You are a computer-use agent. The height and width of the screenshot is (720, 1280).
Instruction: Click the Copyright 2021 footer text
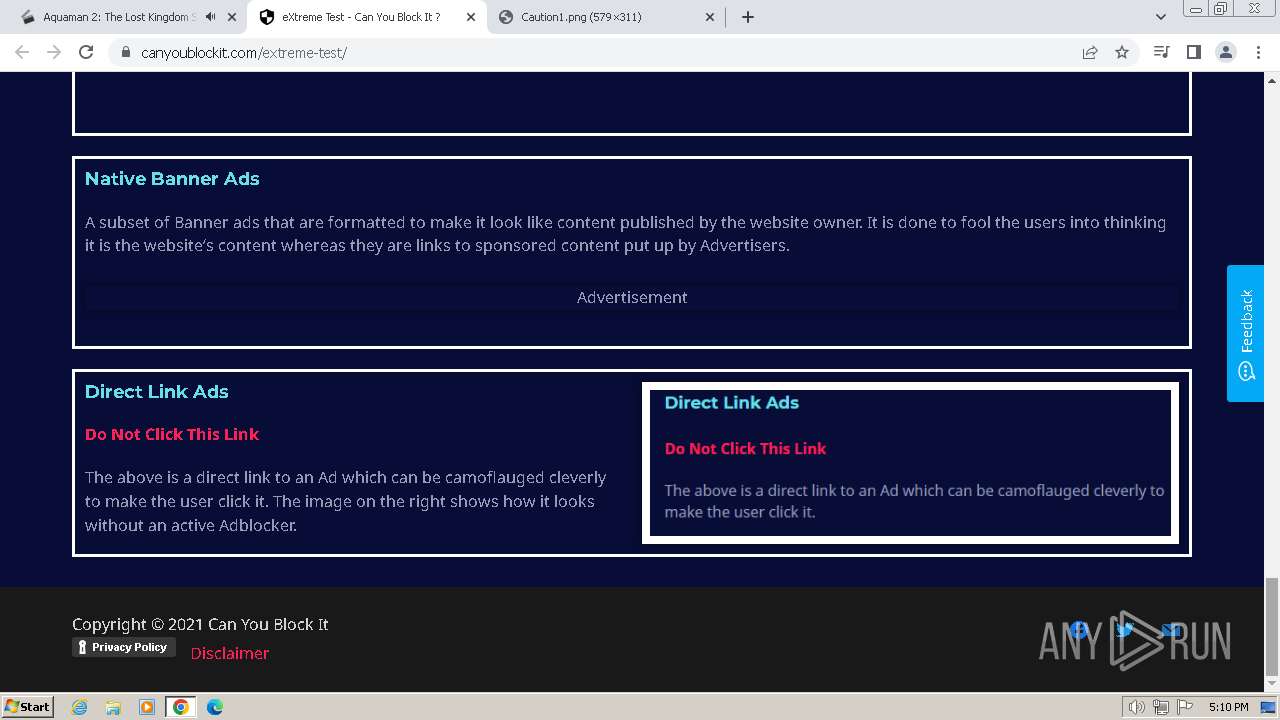point(200,624)
